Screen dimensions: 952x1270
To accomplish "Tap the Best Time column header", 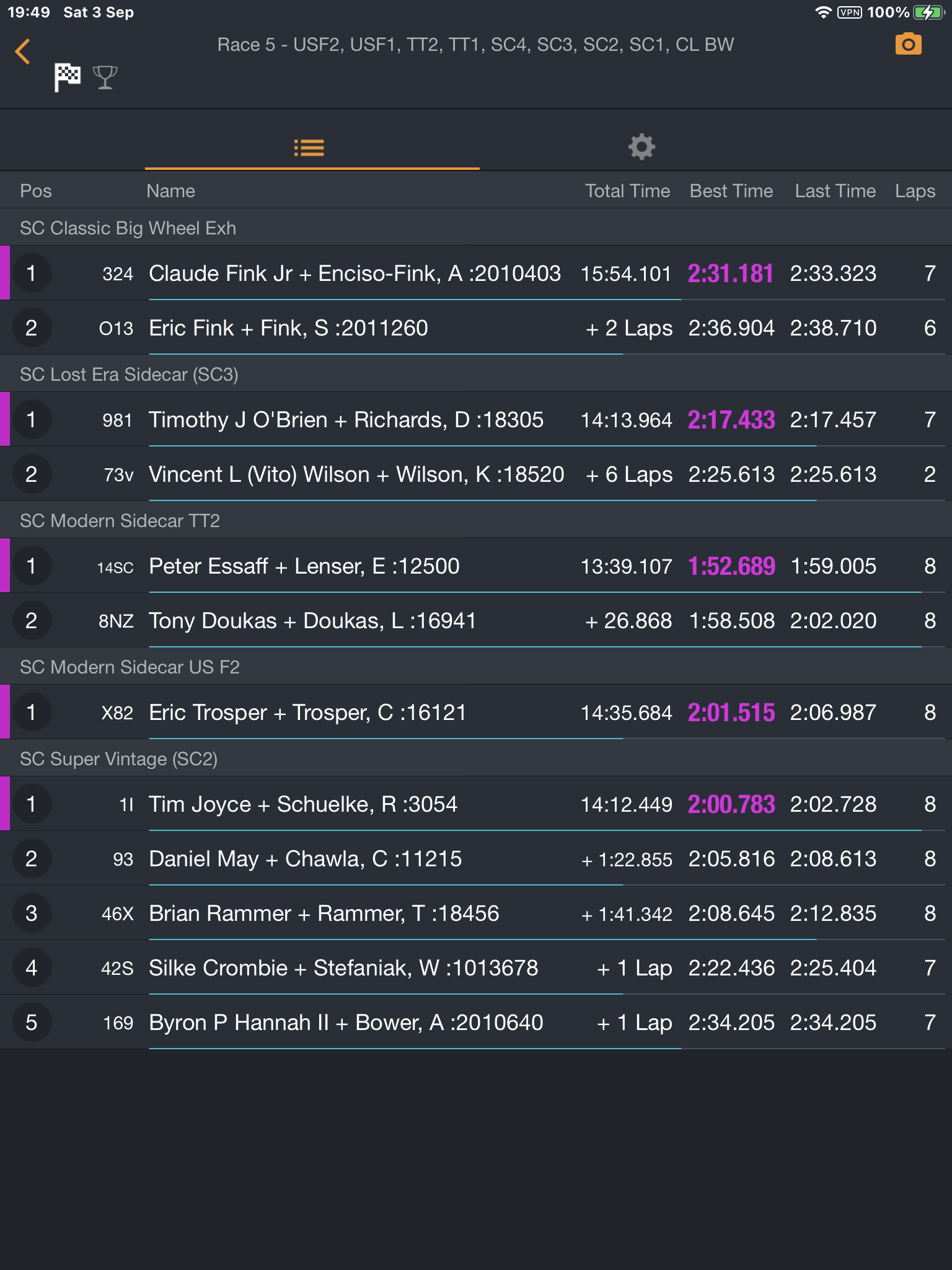I will click(731, 191).
